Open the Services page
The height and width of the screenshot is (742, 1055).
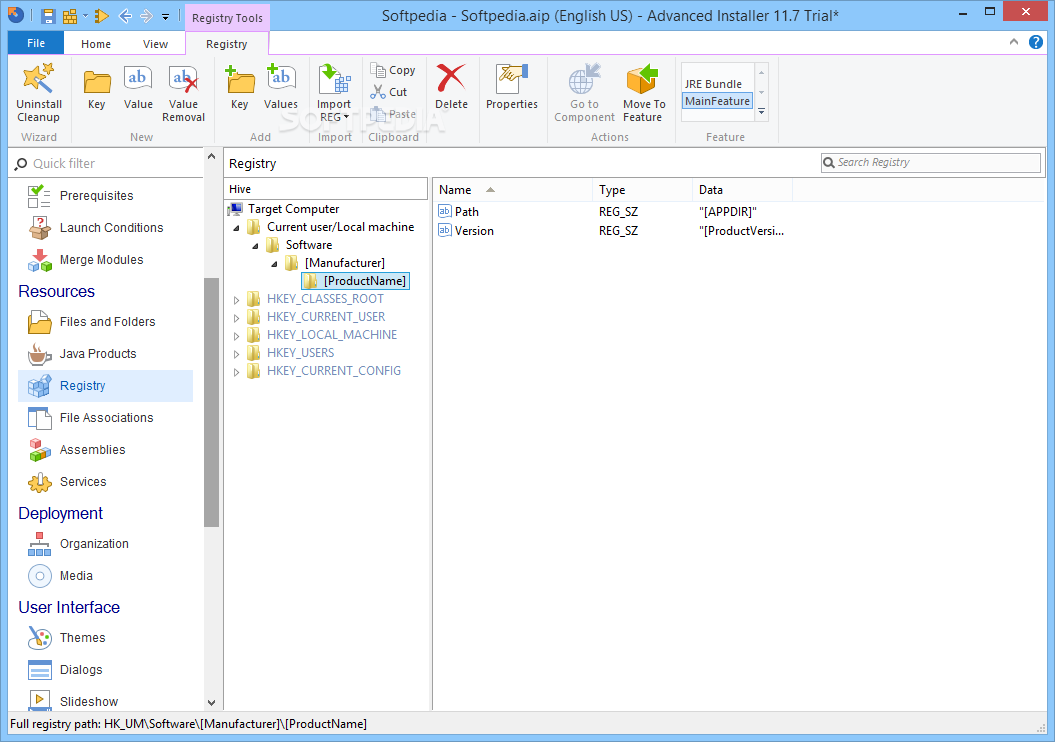83,482
